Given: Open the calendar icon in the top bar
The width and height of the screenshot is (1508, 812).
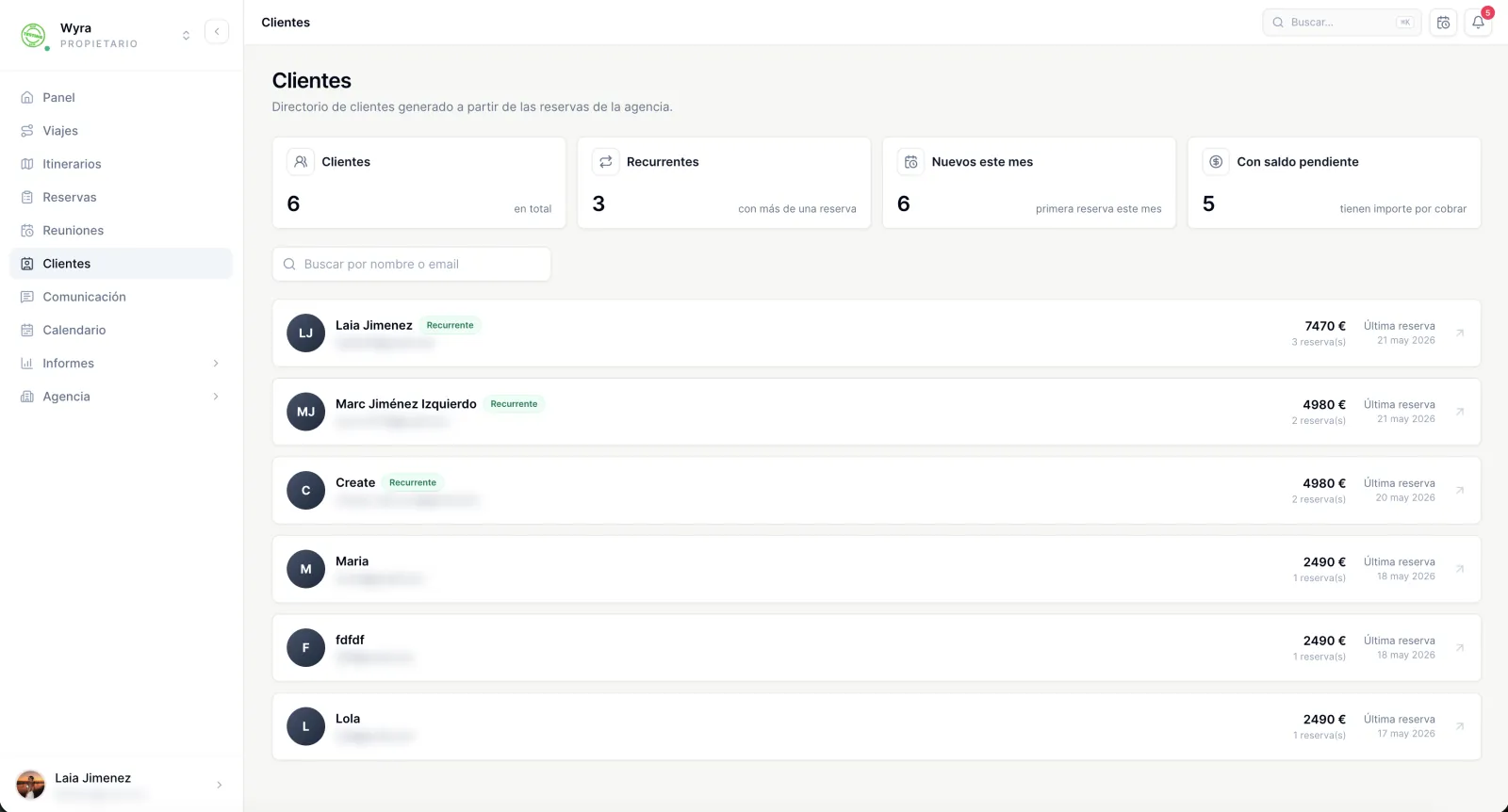Looking at the screenshot, I should coord(1443,23).
